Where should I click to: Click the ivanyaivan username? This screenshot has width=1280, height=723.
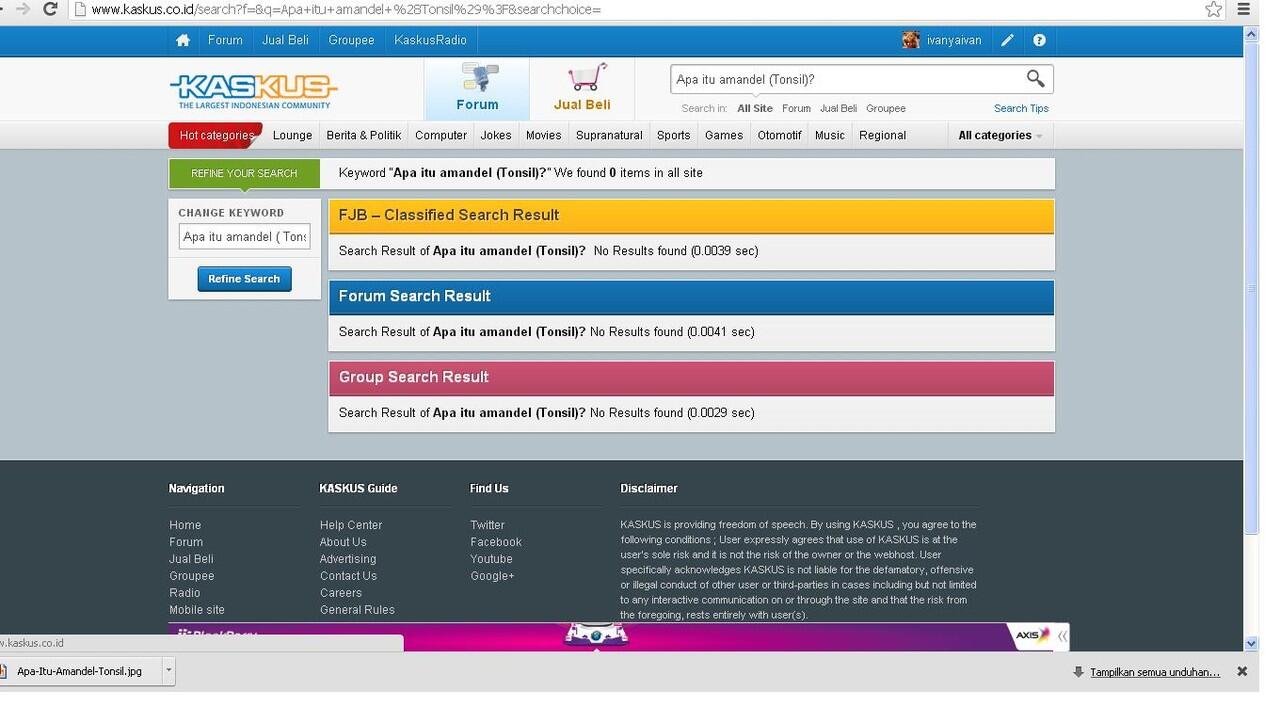[x=954, y=40]
